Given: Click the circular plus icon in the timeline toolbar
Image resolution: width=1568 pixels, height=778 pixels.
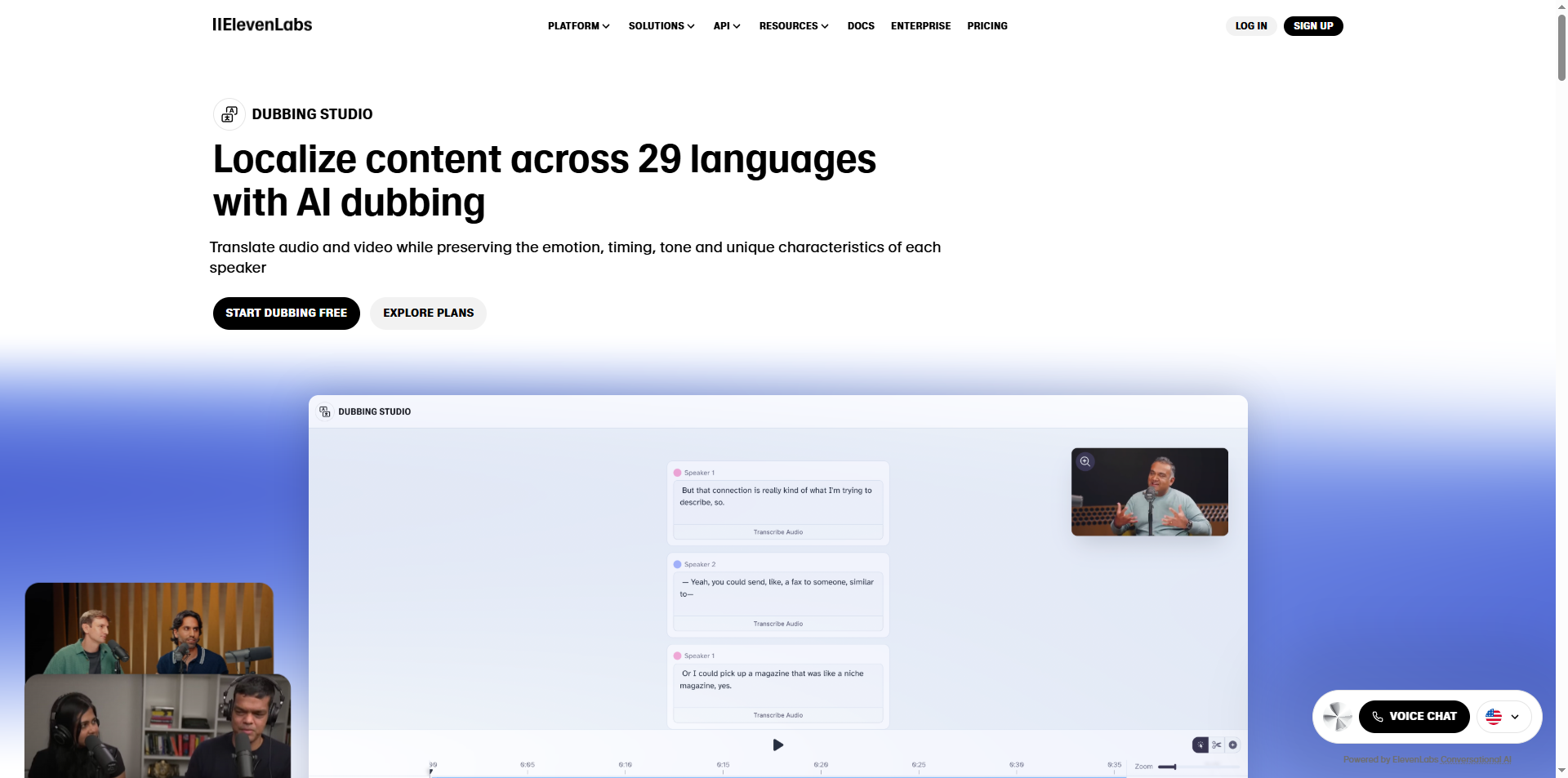Looking at the screenshot, I should coord(1233,745).
